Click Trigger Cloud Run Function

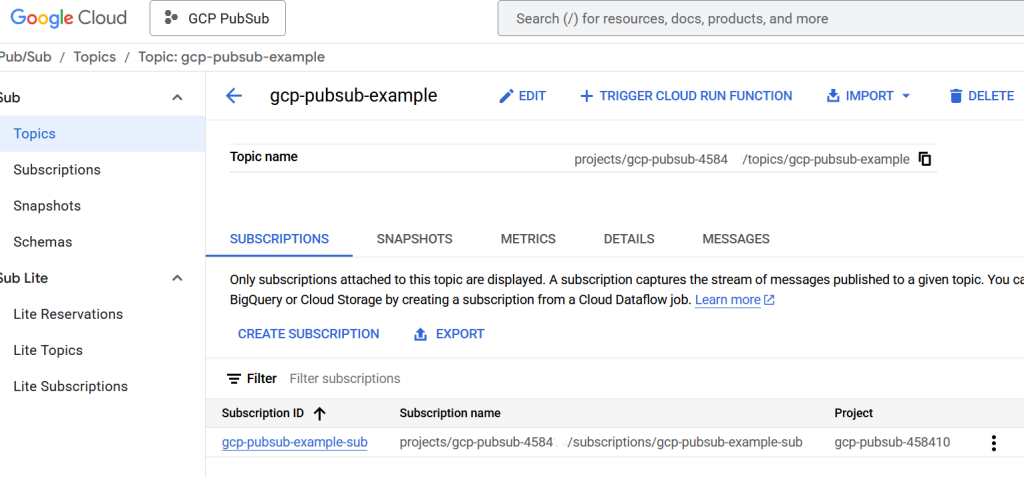686,96
